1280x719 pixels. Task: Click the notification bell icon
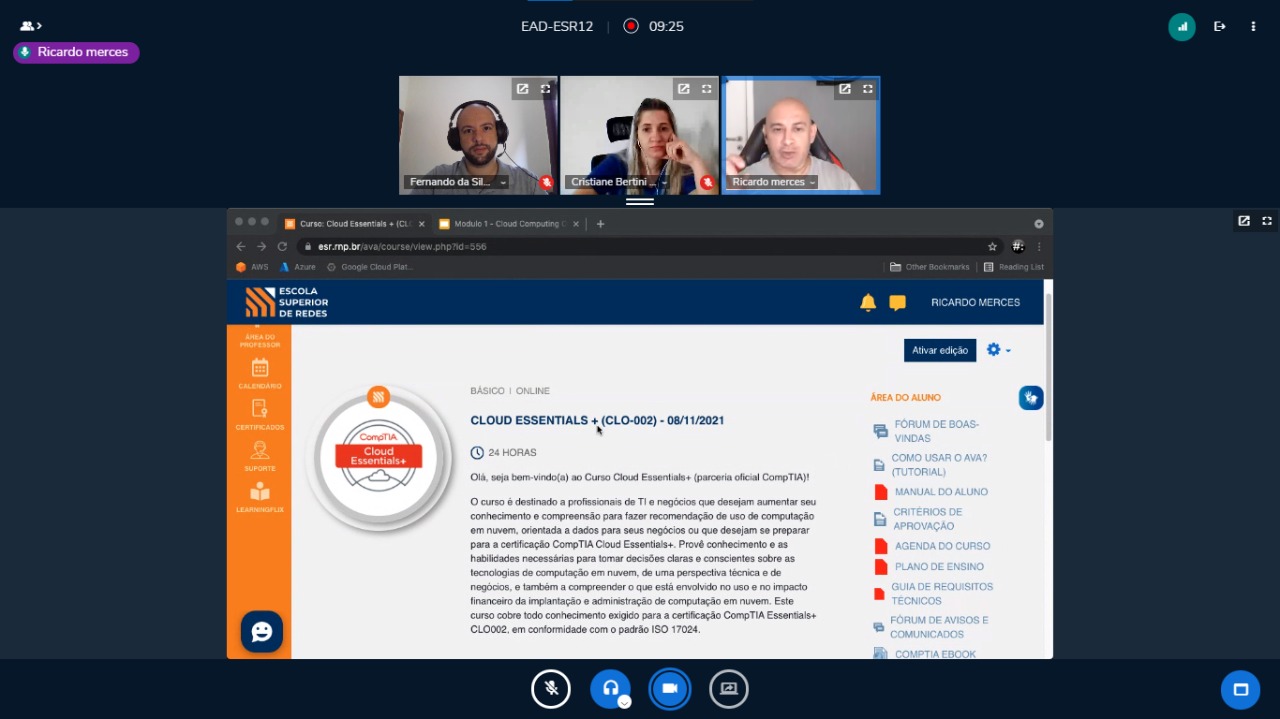pos(868,302)
